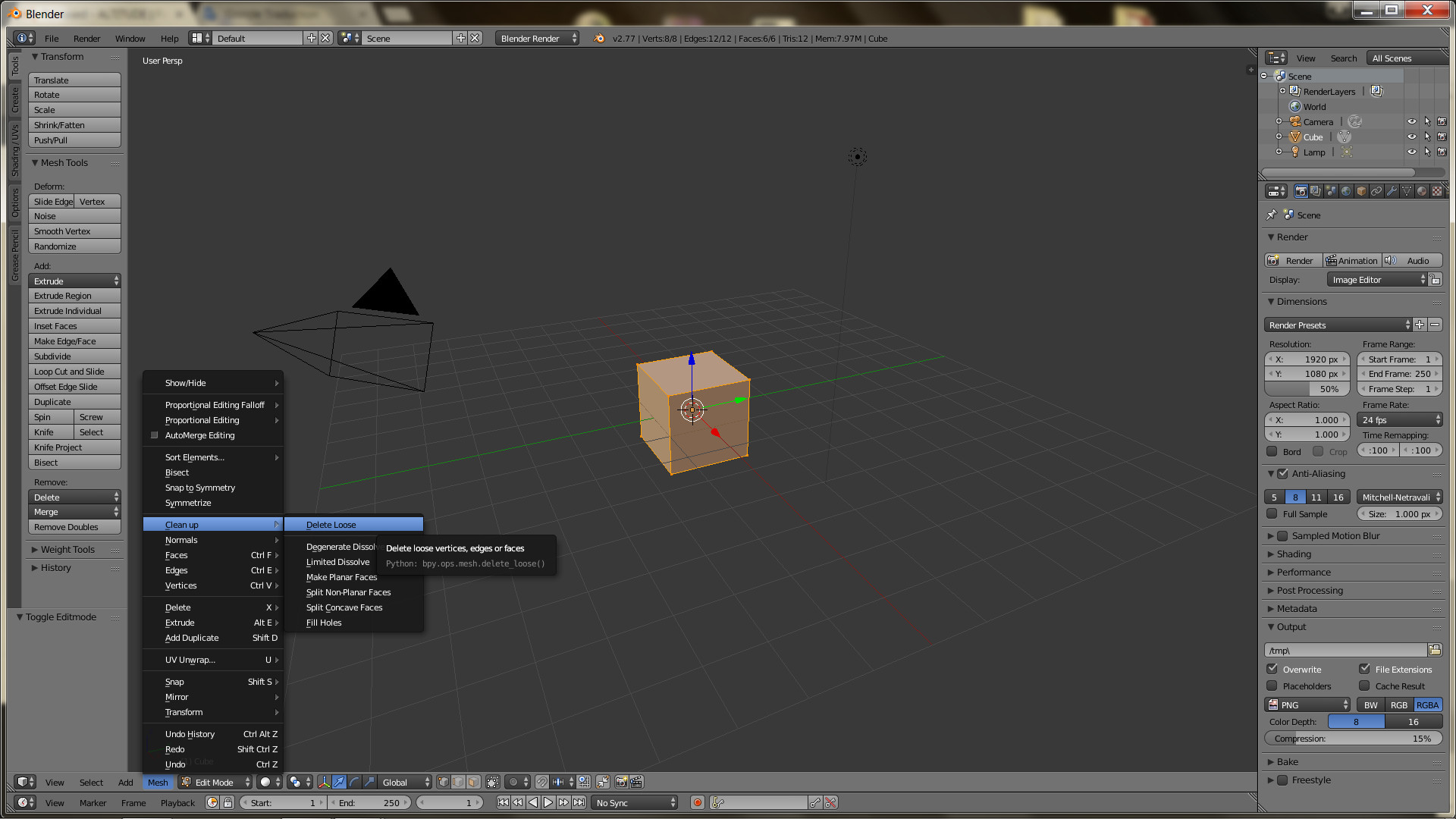Open the Modifiers wrench tab in Properties

coord(1392,191)
